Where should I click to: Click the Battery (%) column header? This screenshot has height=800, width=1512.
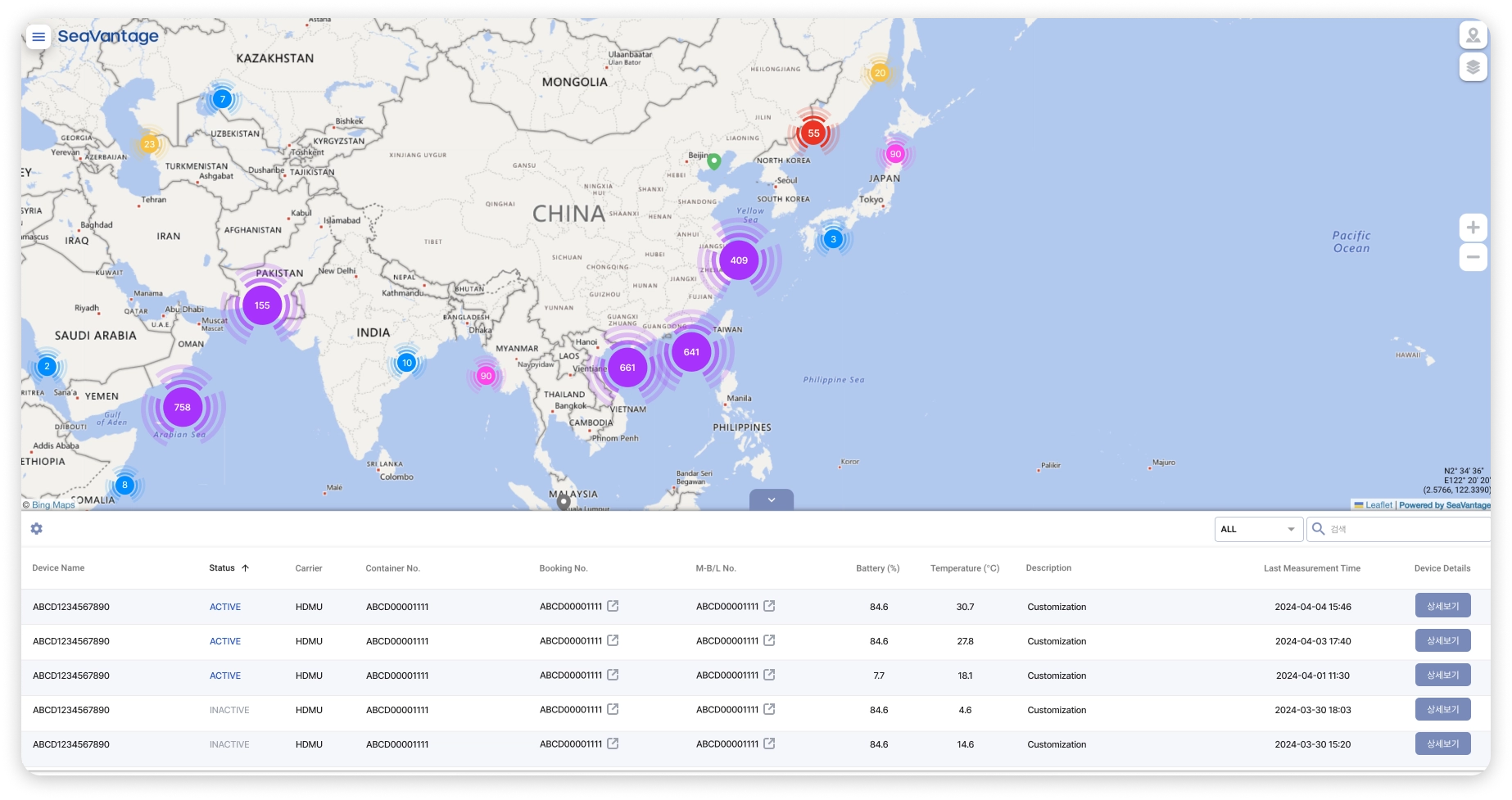coord(877,568)
